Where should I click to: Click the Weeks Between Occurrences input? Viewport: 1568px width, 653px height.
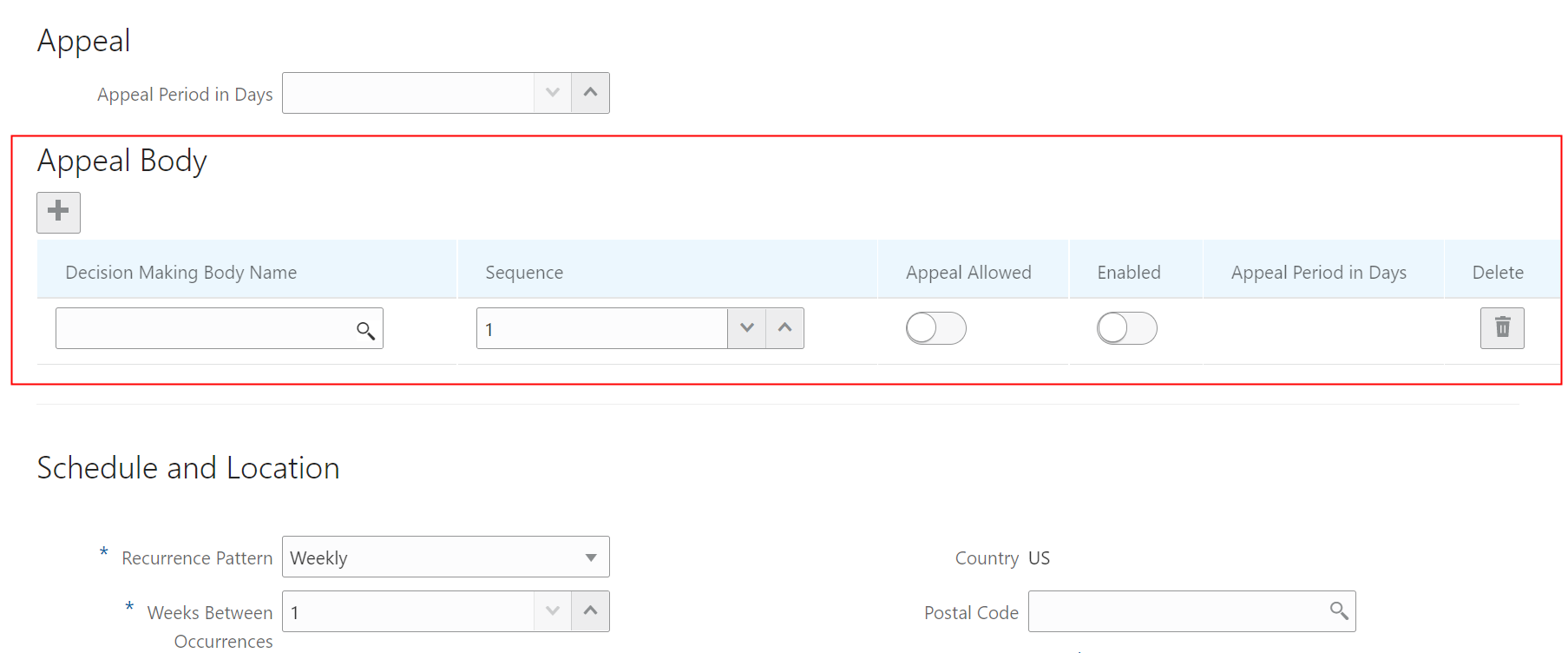408,611
